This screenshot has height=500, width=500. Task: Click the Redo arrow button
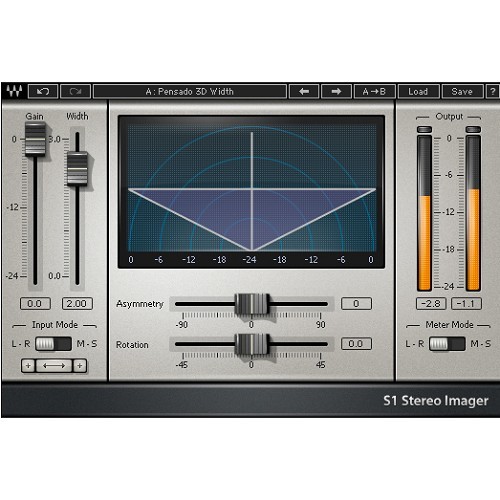75,91
